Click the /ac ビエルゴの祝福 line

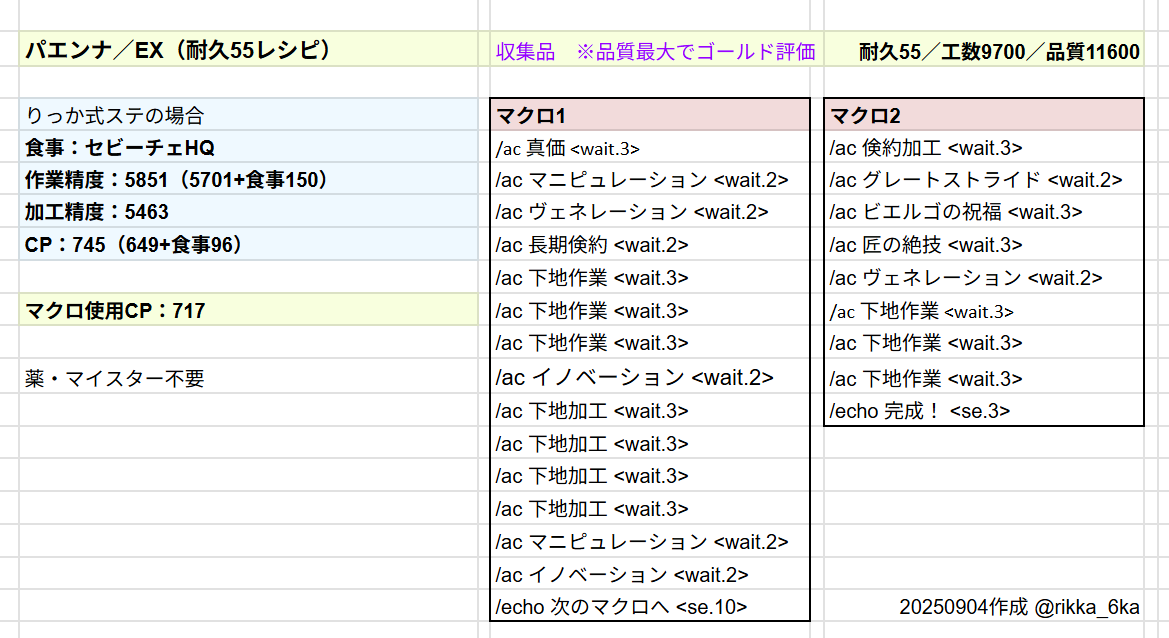coord(956,212)
